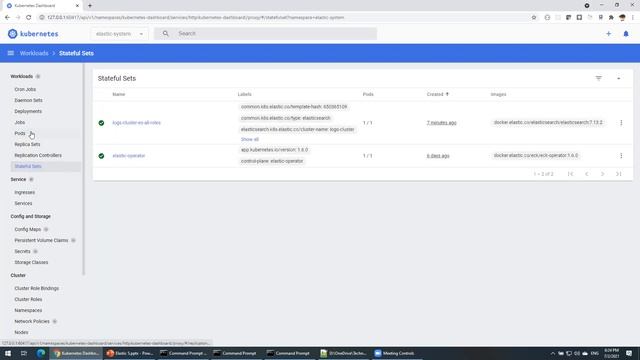Open Config Maps in sidebar
640x360 pixels.
(x=28, y=229)
